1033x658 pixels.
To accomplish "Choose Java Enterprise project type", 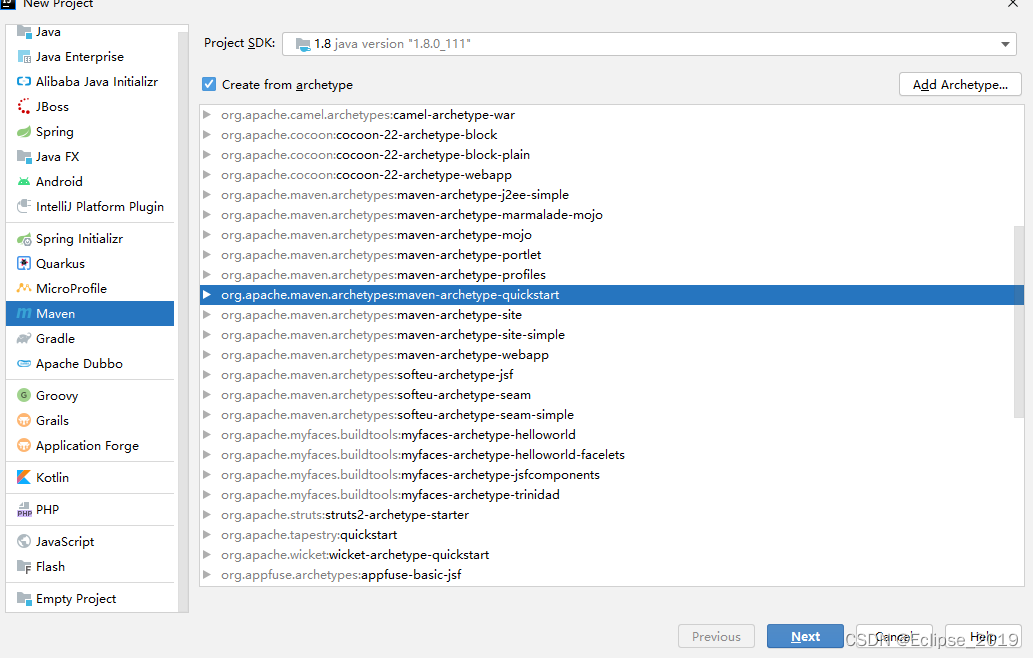I will coord(90,57).
